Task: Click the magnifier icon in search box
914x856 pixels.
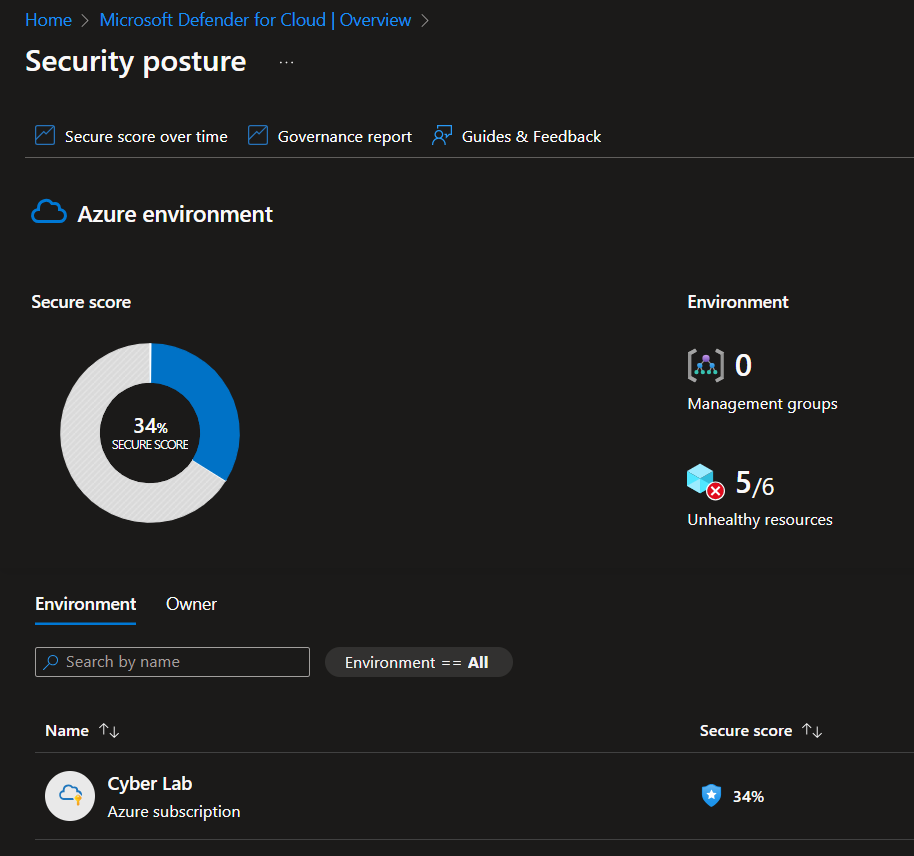Action: 51,662
